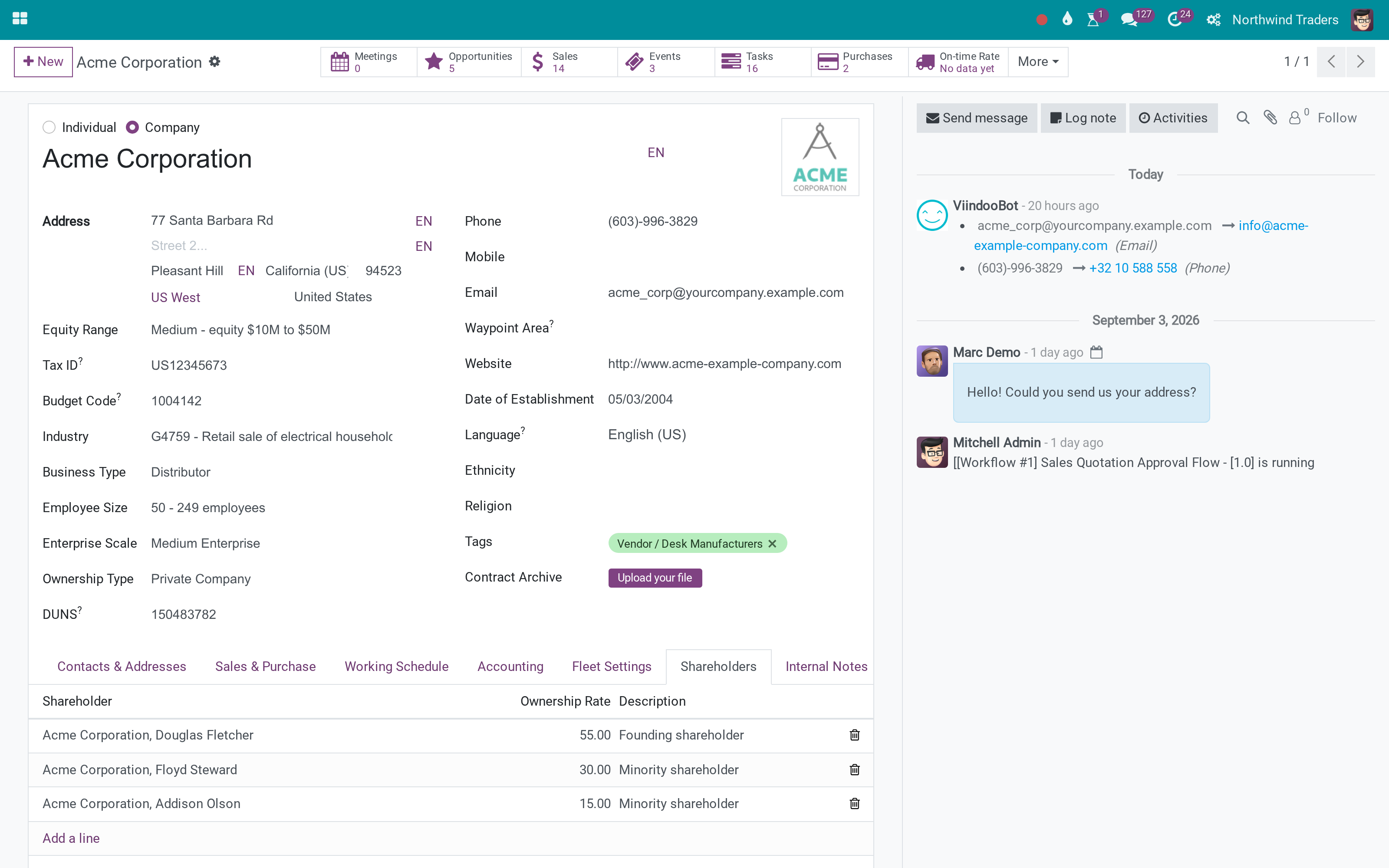This screenshot has height=868, width=1389.
Task: Click the Acme Corporation logo image
Action: click(x=820, y=157)
